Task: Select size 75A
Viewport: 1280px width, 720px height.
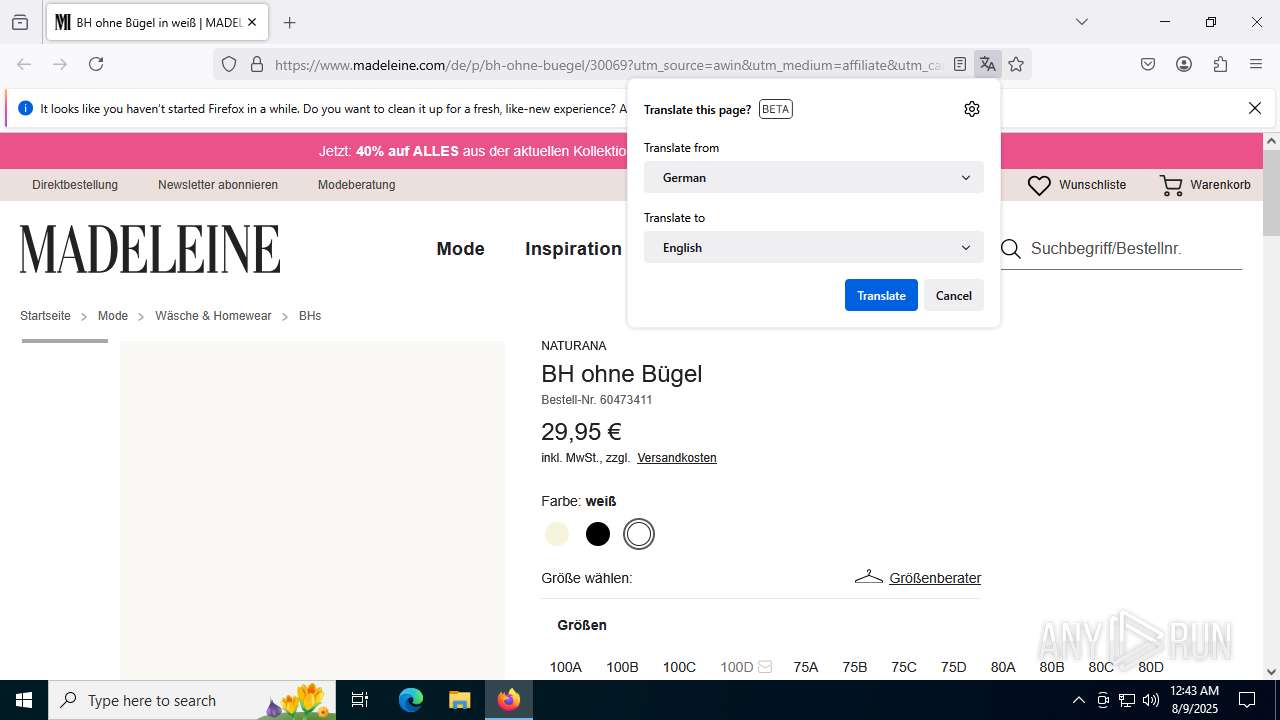Action: click(x=806, y=667)
